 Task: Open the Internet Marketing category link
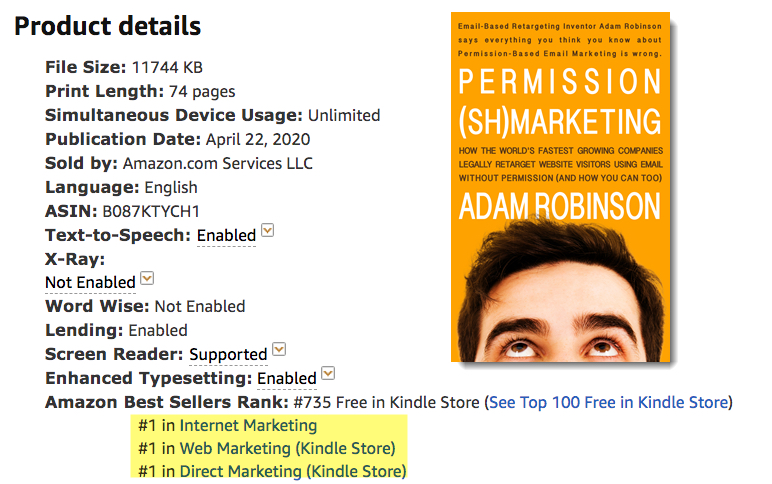tap(249, 425)
